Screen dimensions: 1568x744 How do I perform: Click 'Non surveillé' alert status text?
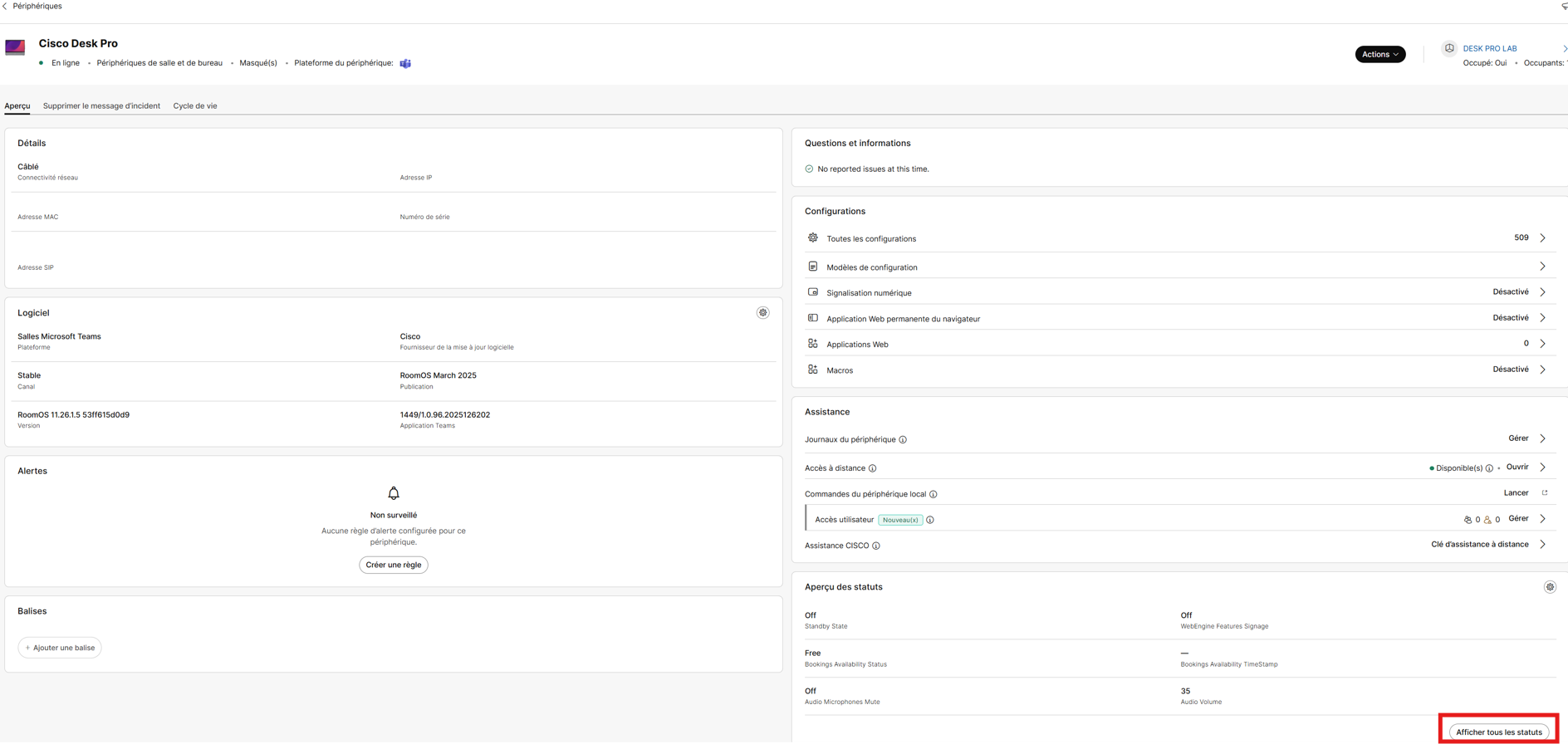coord(394,515)
